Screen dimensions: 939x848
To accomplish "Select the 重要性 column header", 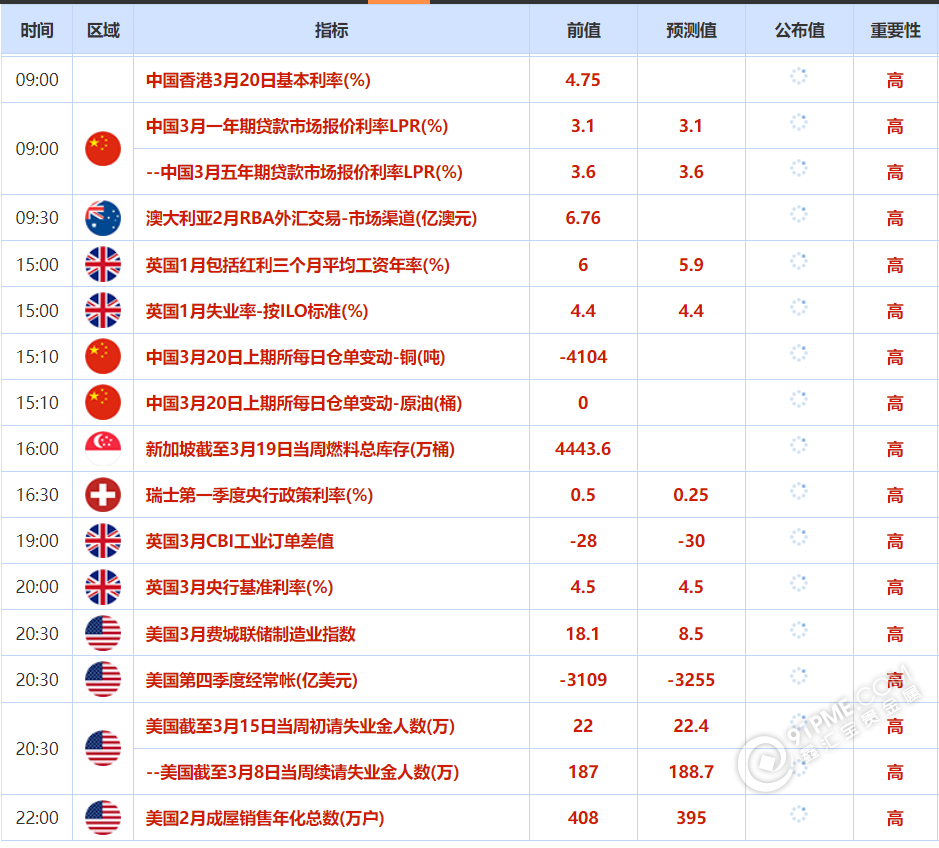I will coord(895,30).
